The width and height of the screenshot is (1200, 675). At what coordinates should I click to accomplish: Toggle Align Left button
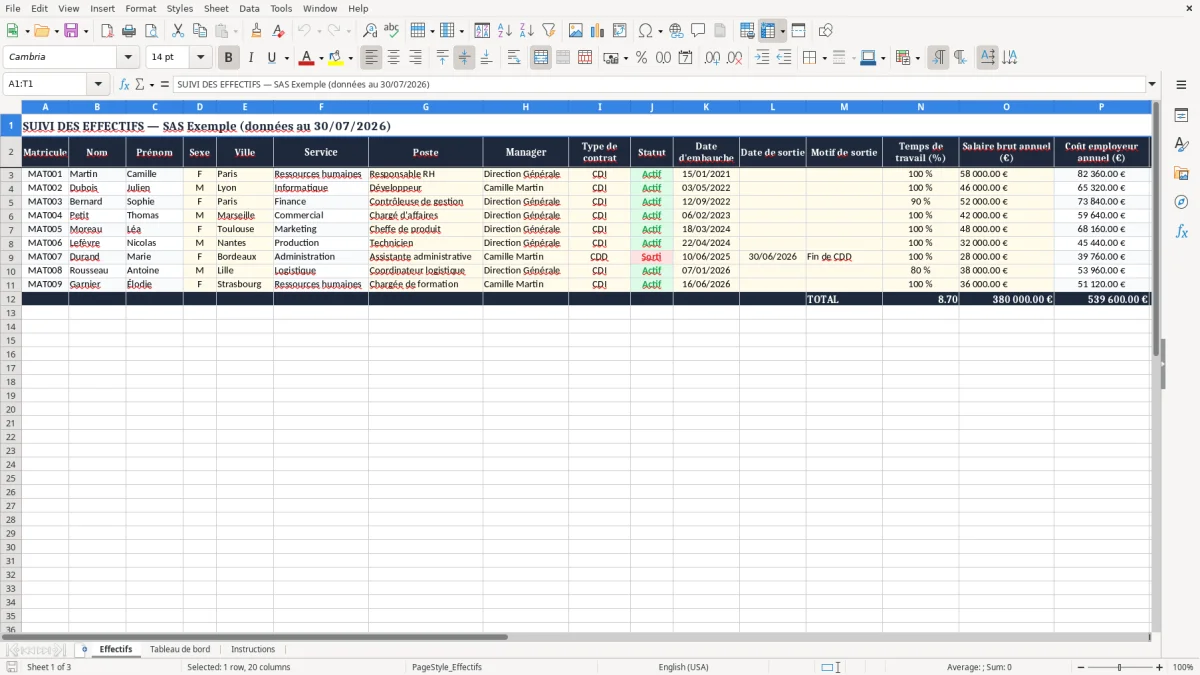tap(371, 58)
